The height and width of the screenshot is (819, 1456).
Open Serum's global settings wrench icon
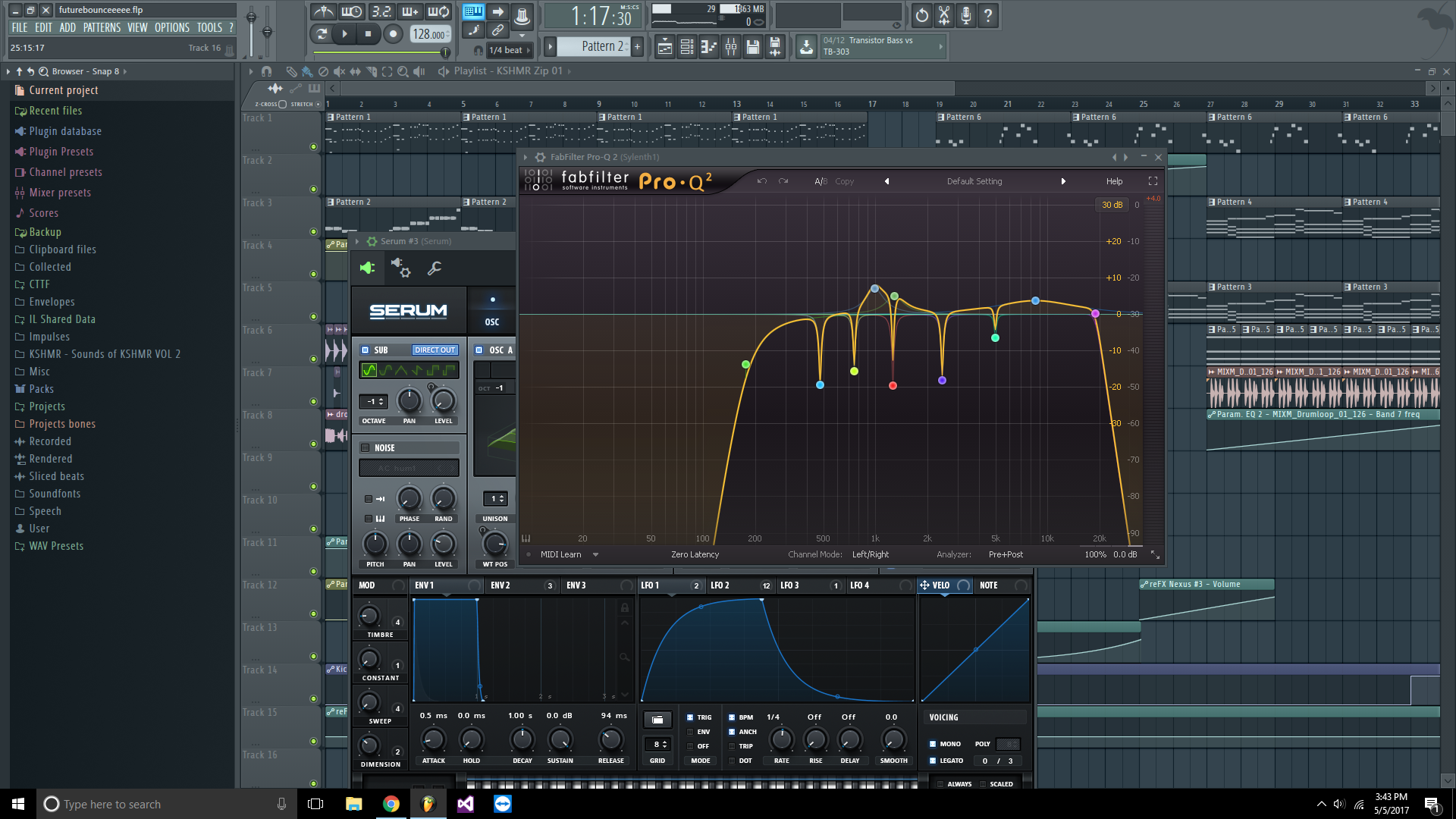click(x=433, y=268)
